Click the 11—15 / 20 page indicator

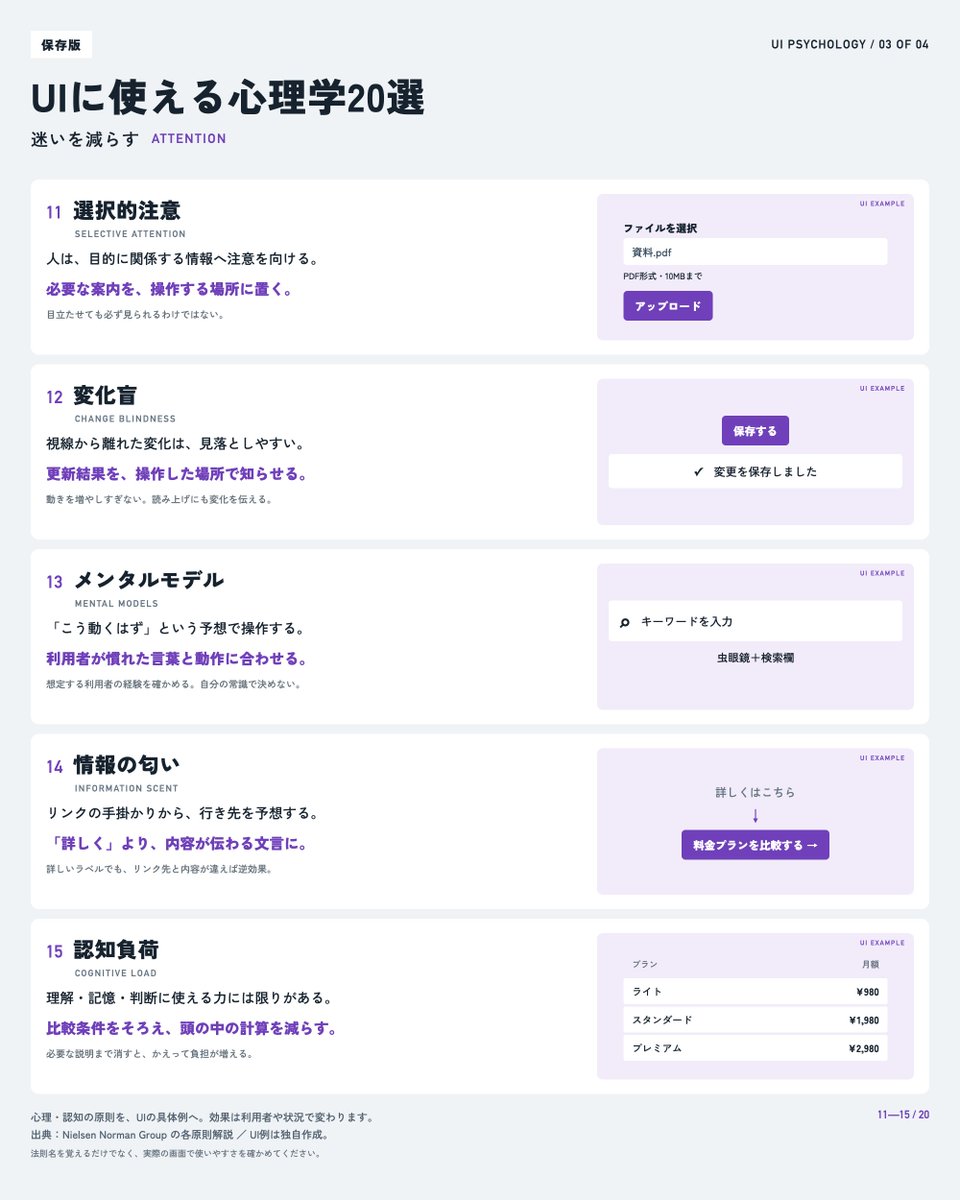[903, 1114]
